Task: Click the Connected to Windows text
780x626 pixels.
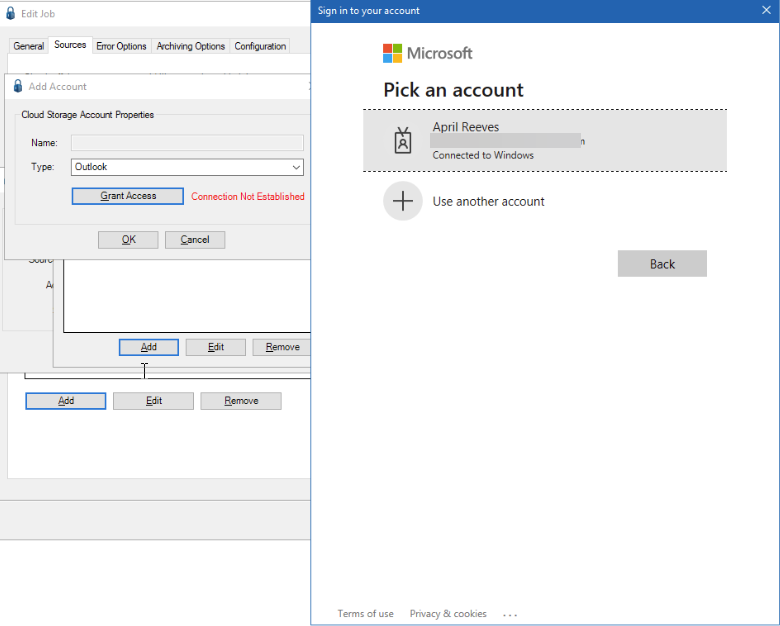Action: point(483,155)
